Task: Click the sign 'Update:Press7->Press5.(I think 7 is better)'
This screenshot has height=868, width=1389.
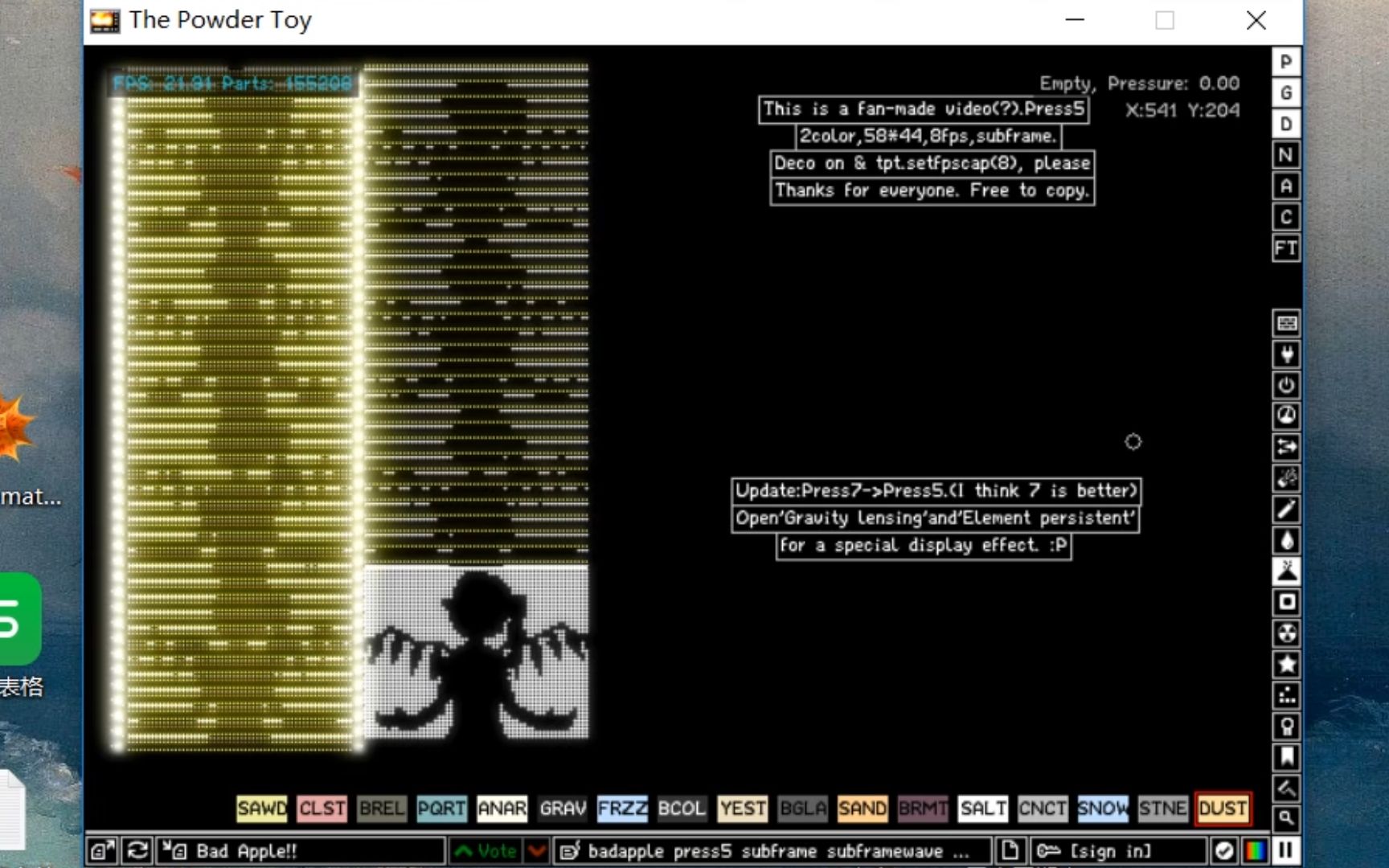Action: tap(936, 491)
